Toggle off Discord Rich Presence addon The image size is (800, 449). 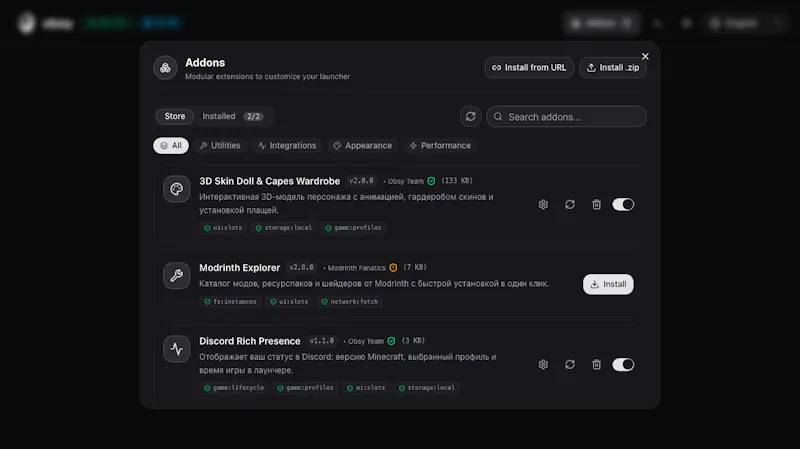pyautogui.click(x=623, y=364)
